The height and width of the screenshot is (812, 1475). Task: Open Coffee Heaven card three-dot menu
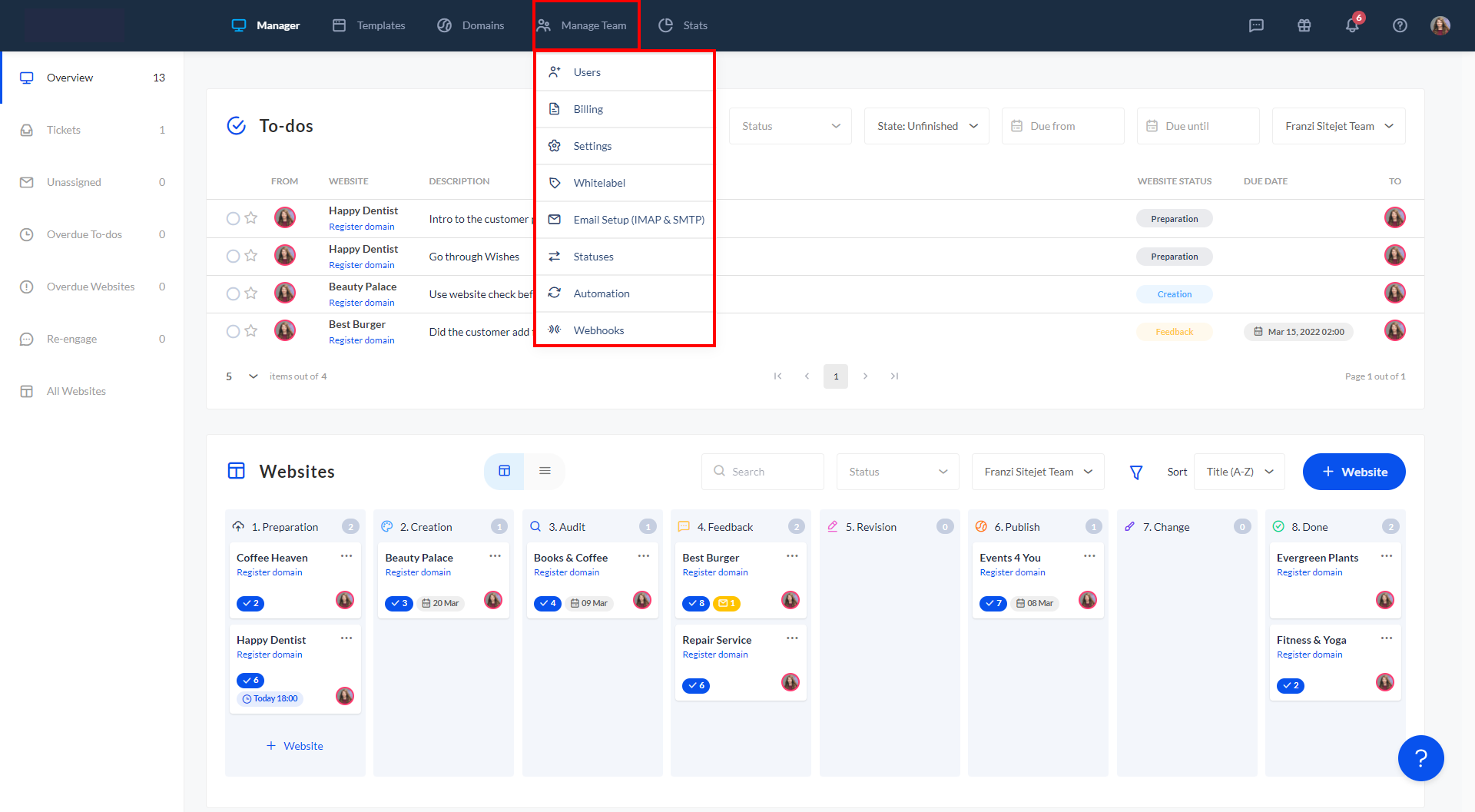point(346,556)
